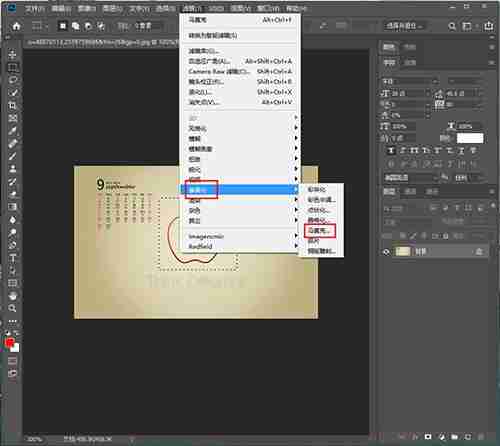Go to the Home screen icon
The image size is (500, 446).
tap(16, 26)
